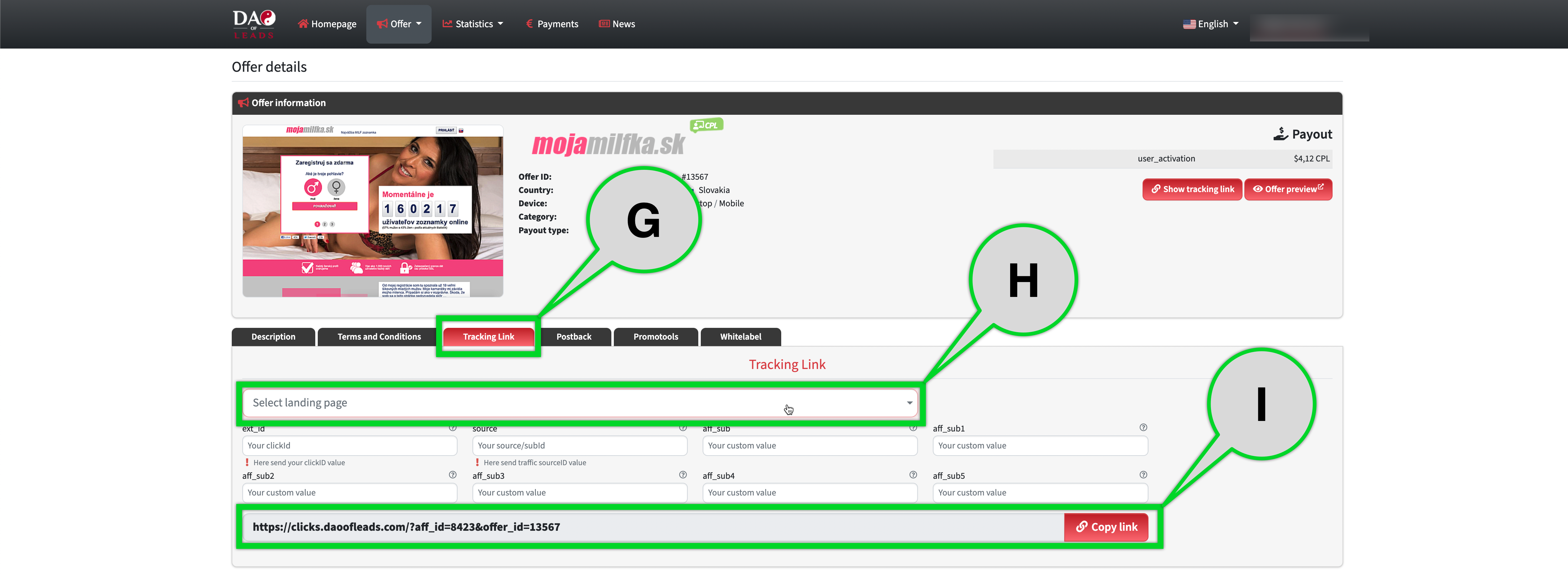Open the Description tab
This screenshot has height=579, width=1568.
click(273, 337)
